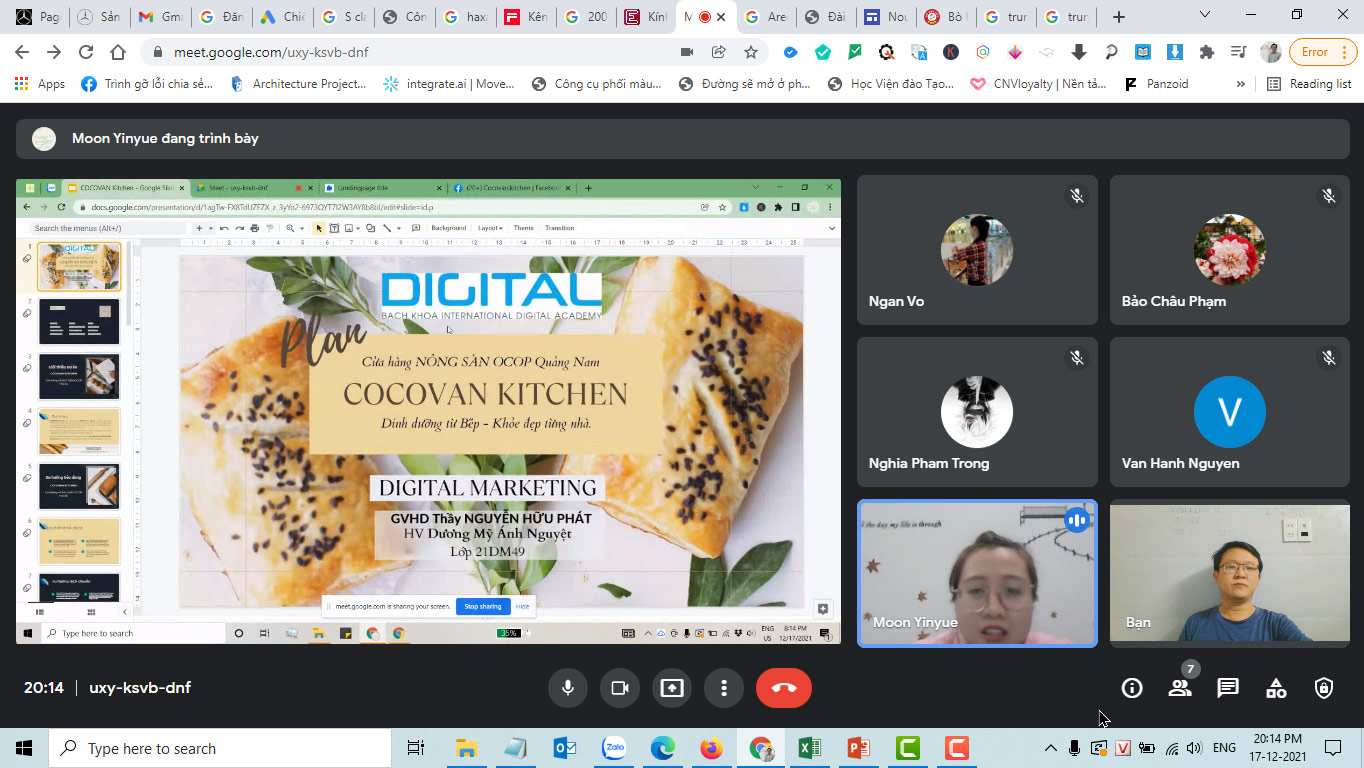Viewport: 1364px width, 768px height.
Task: Open Chrome profile avatar
Action: click(1271, 52)
